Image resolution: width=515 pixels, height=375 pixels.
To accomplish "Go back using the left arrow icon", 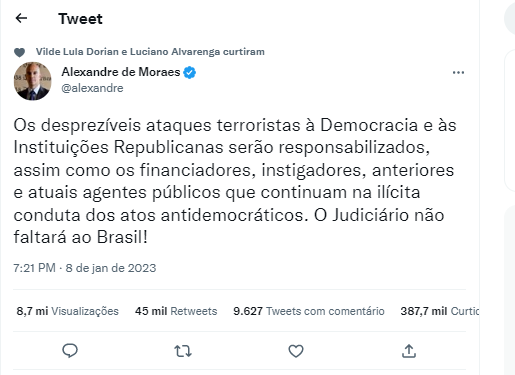I will (x=21, y=18).
